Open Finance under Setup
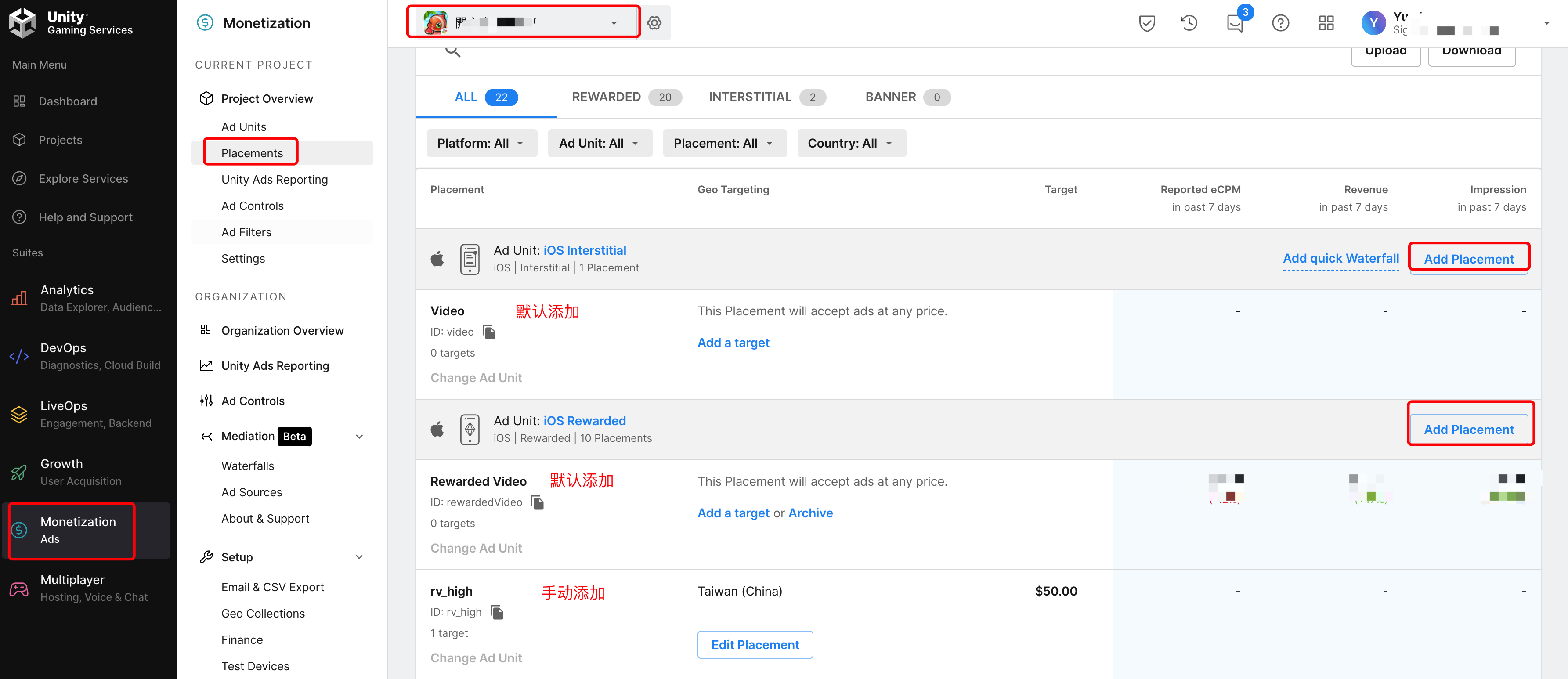The image size is (1568, 679). [242, 639]
